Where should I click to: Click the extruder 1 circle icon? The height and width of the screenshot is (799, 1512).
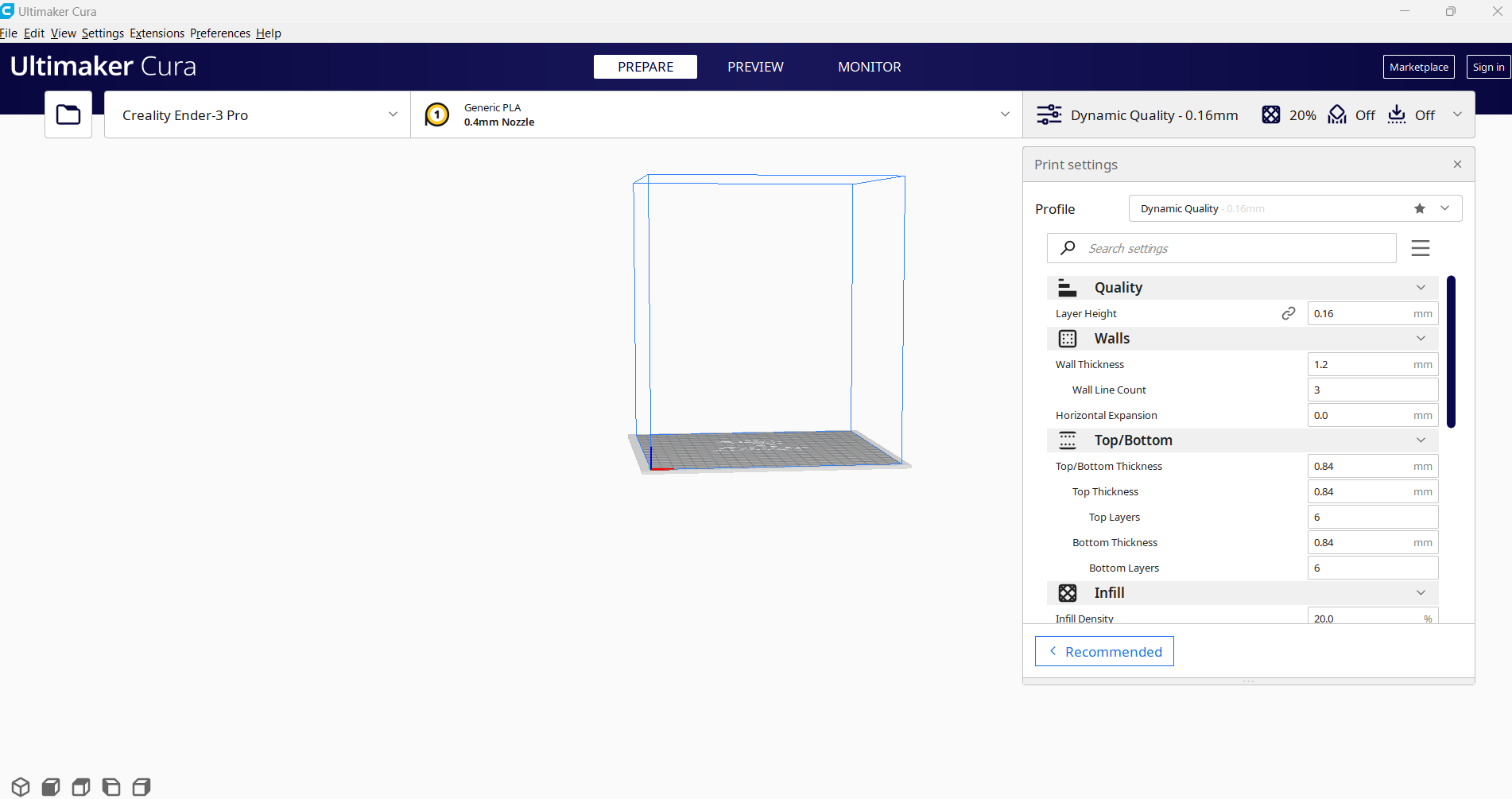pos(436,114)
